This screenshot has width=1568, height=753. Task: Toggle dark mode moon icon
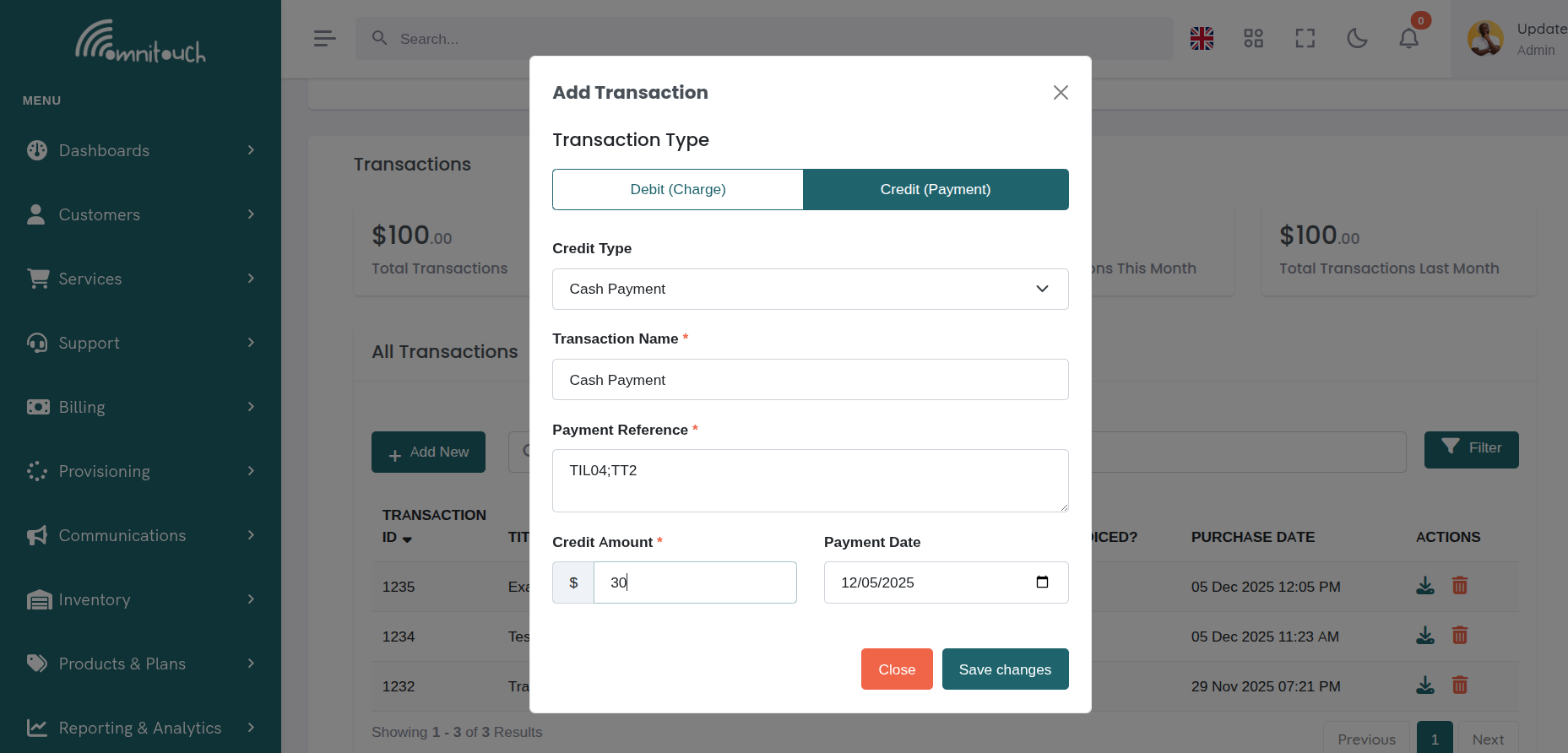(1357, 38)
